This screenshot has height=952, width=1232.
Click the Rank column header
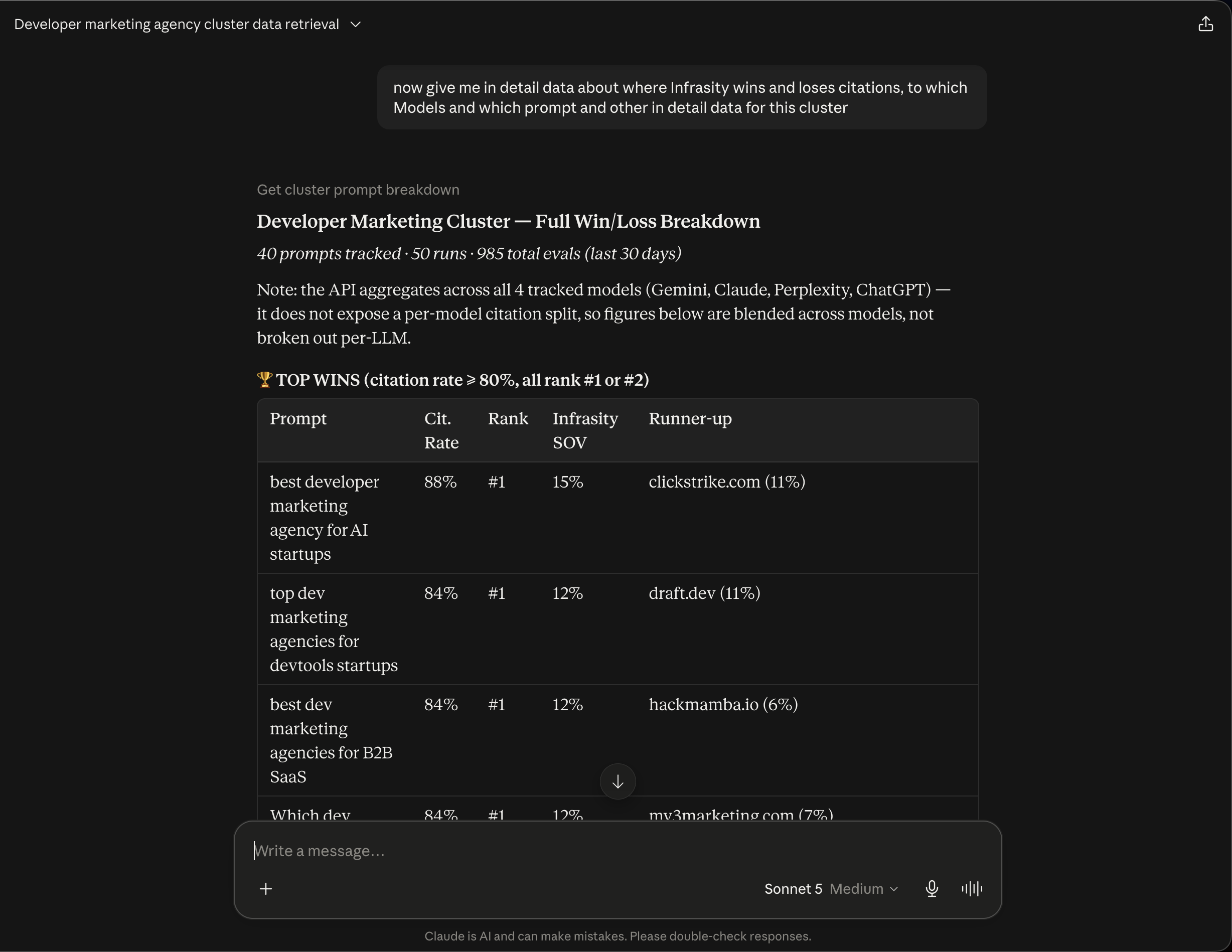click(x=508, y=418)
